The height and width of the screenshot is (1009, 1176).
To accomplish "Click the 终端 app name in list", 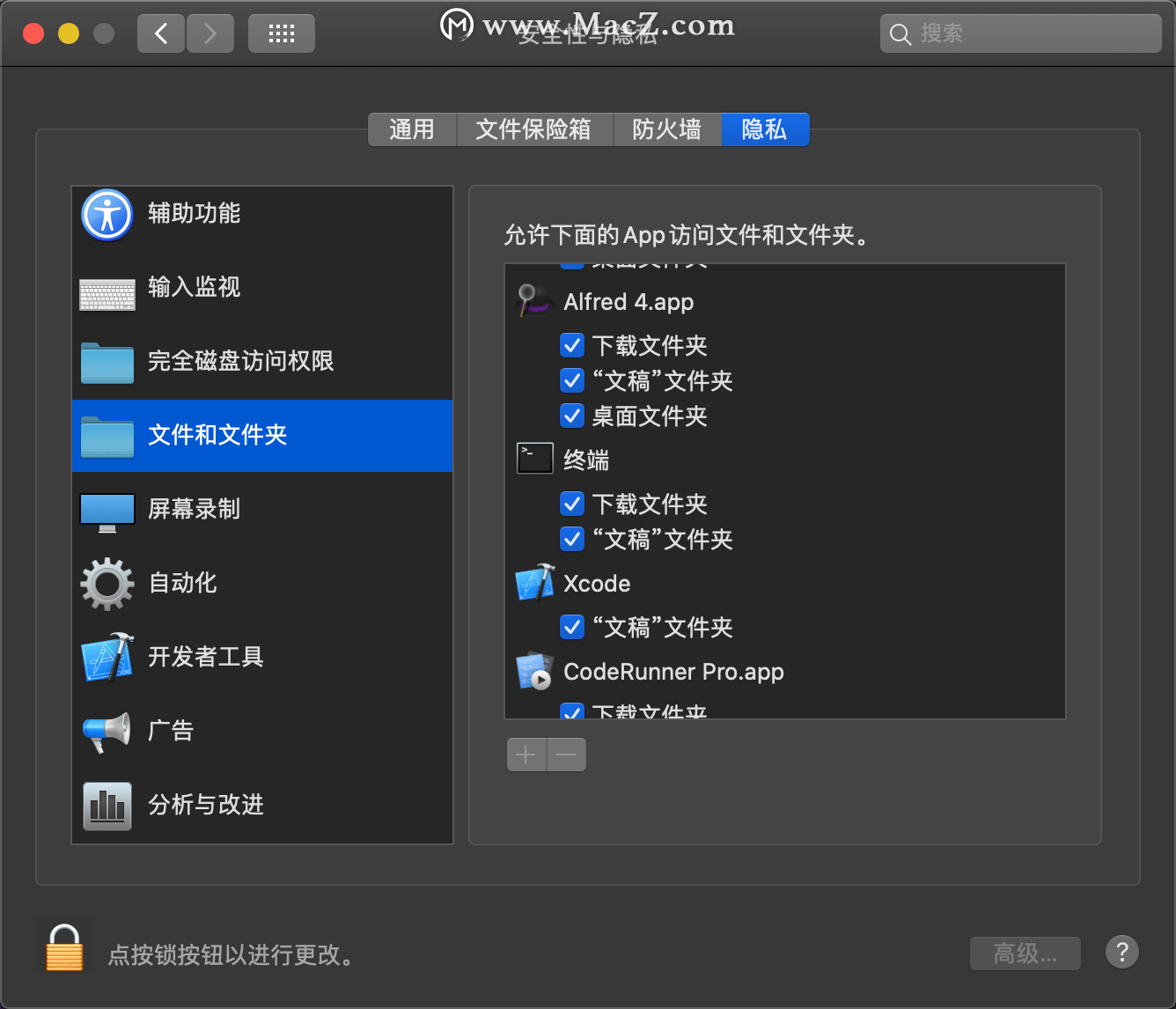I will 586,460.
